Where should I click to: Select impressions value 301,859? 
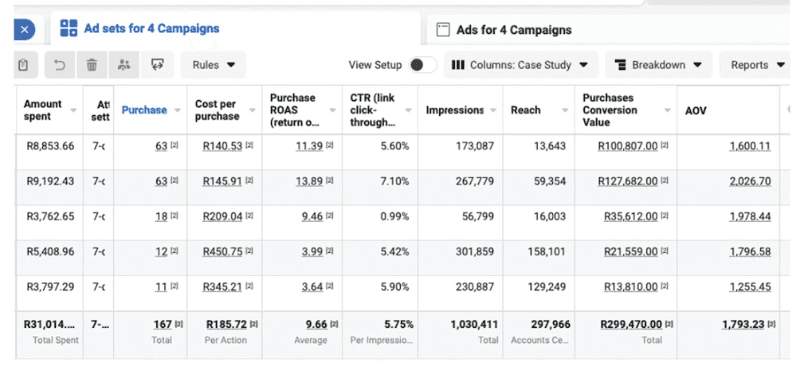pyautogui.click(x=474, y=252)
